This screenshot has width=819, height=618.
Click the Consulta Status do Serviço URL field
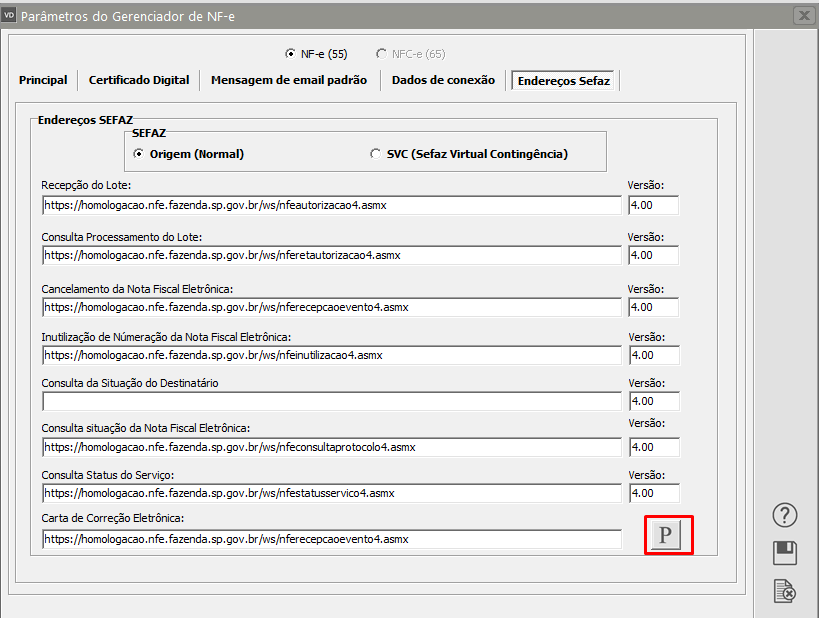(x=332, y=493)
